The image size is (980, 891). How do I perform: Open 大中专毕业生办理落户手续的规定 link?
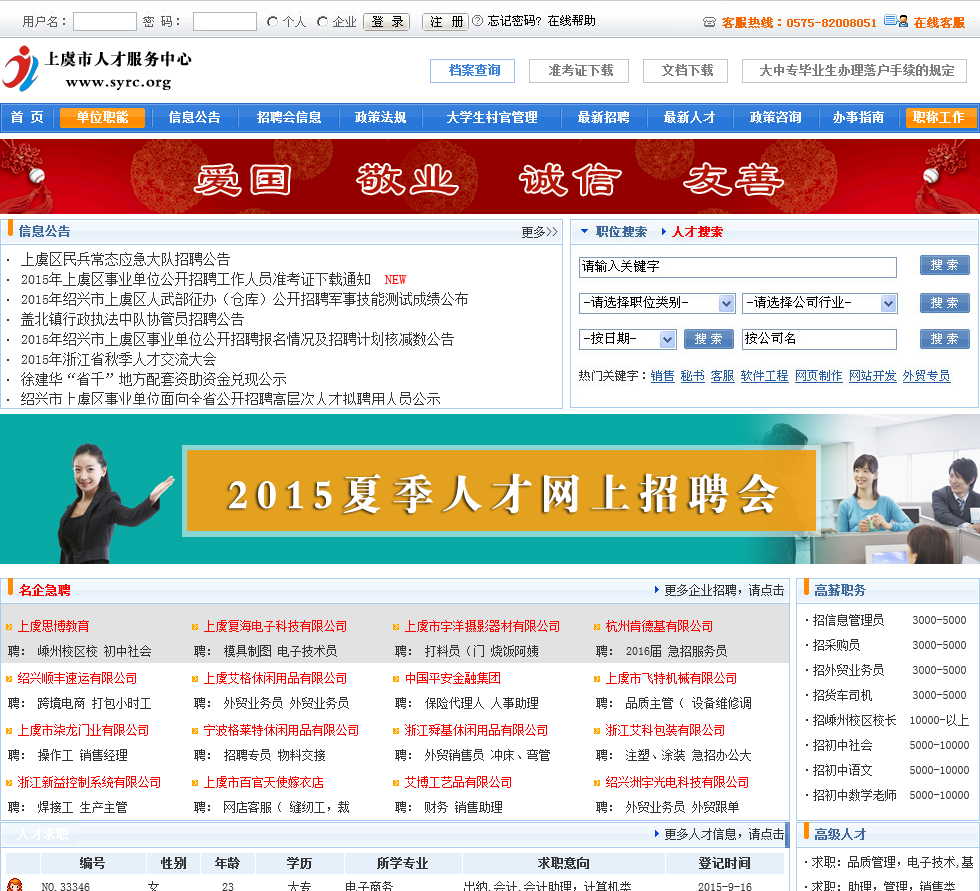tap(854, 71)
